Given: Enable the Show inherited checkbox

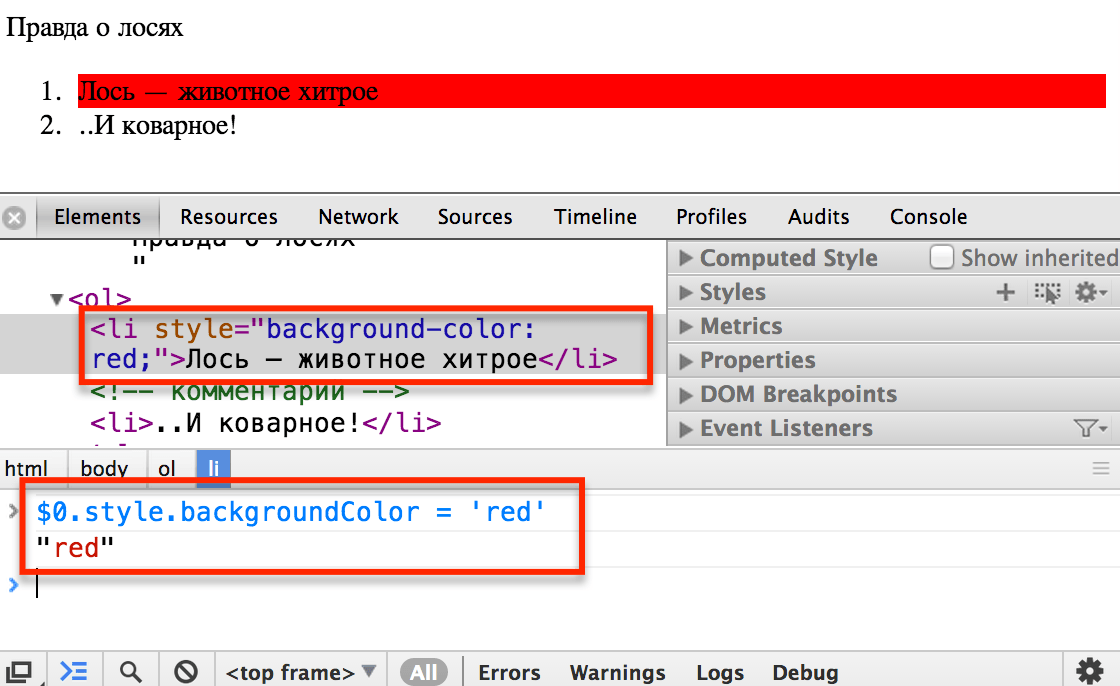Looking at the screenshot, I should click(x=942, y=258).
